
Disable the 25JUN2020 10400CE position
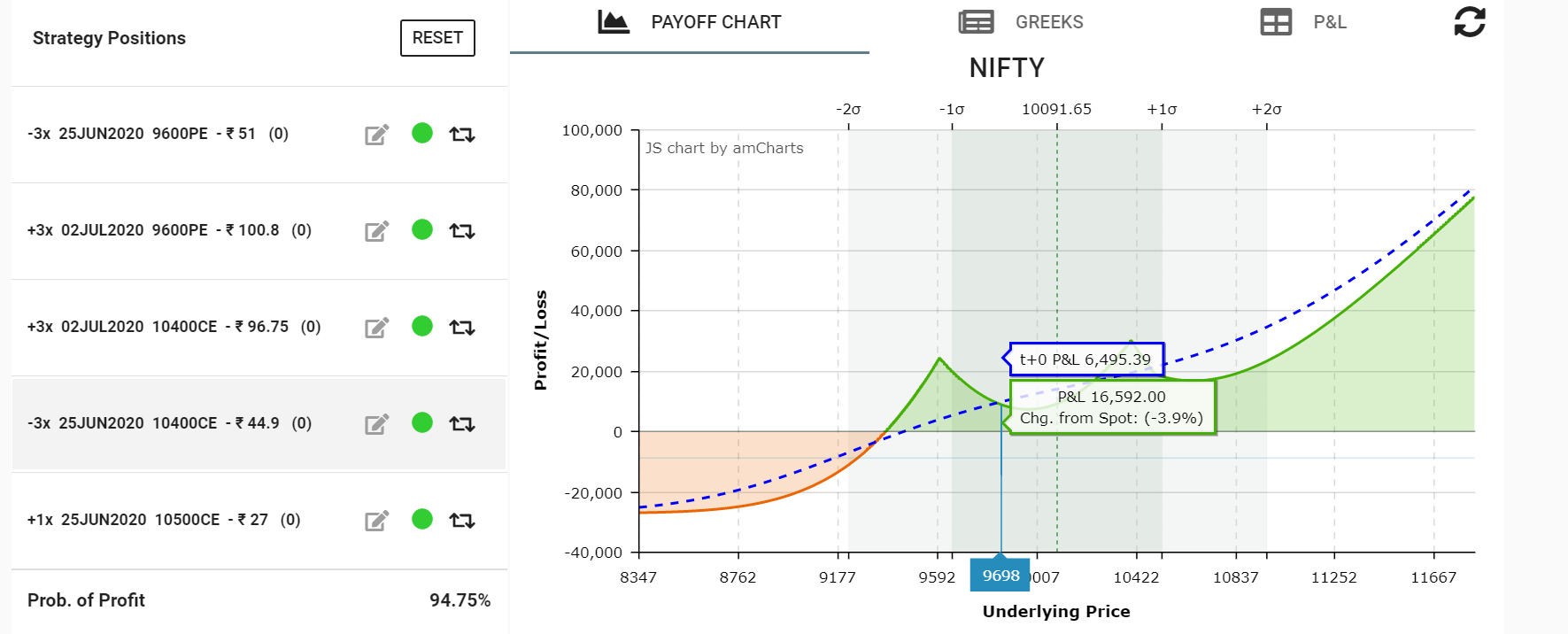(422, 422)
